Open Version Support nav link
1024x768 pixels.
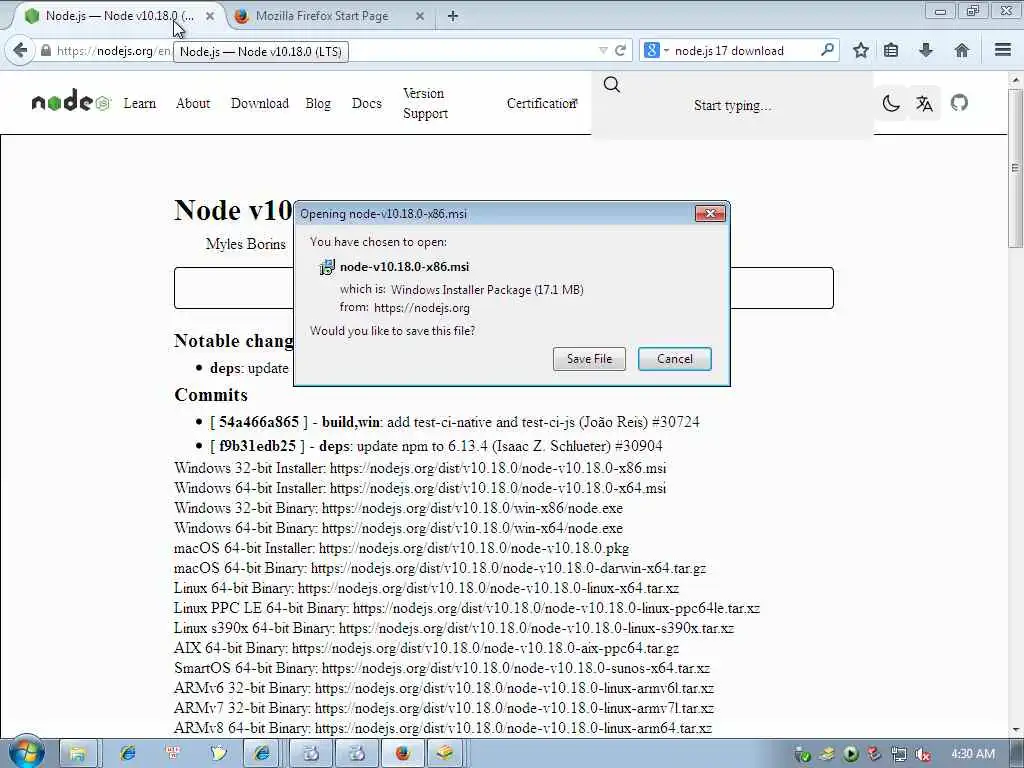pos(425,103)
